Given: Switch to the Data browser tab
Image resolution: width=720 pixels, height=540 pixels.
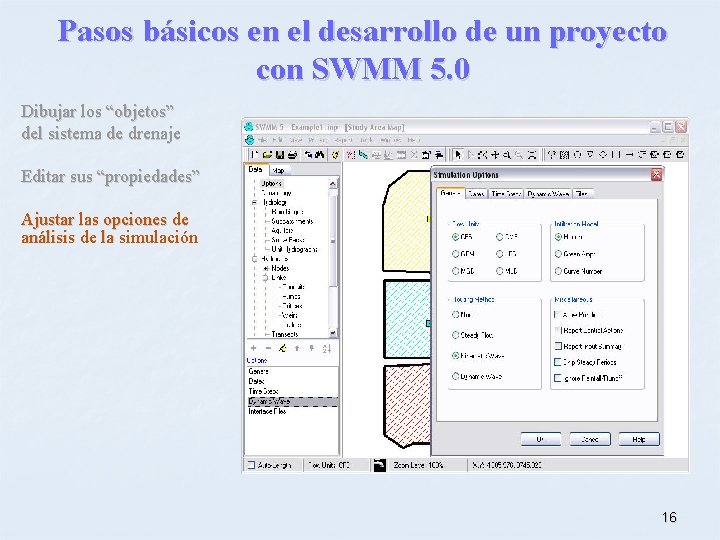Looking at the screenshot, I should coord(255,169).
